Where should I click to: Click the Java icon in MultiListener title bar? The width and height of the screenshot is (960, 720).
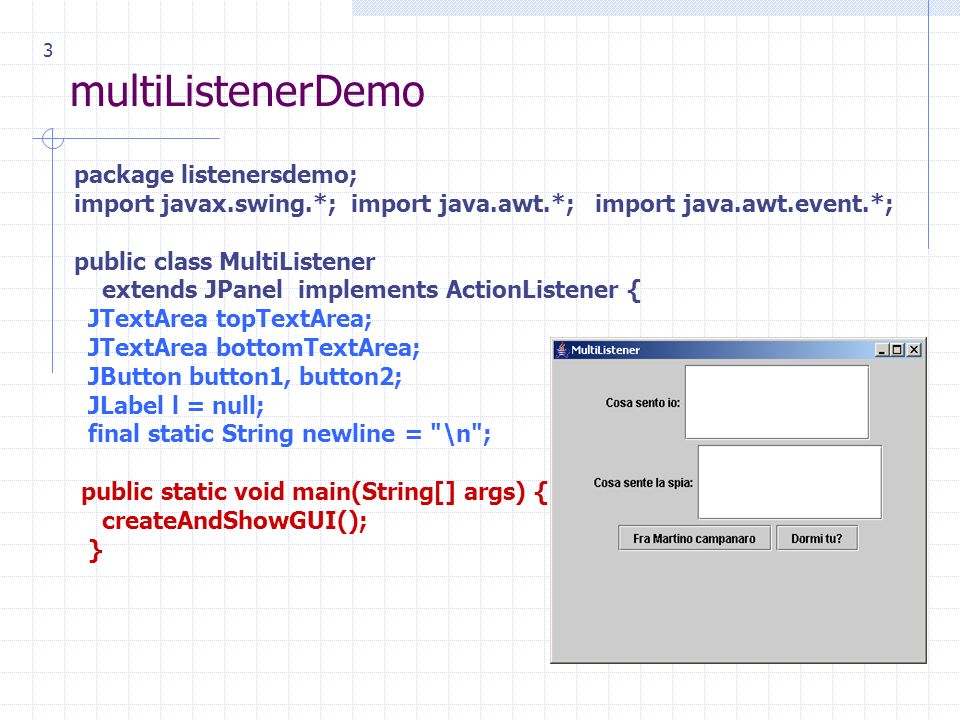[x=561, y=350]
